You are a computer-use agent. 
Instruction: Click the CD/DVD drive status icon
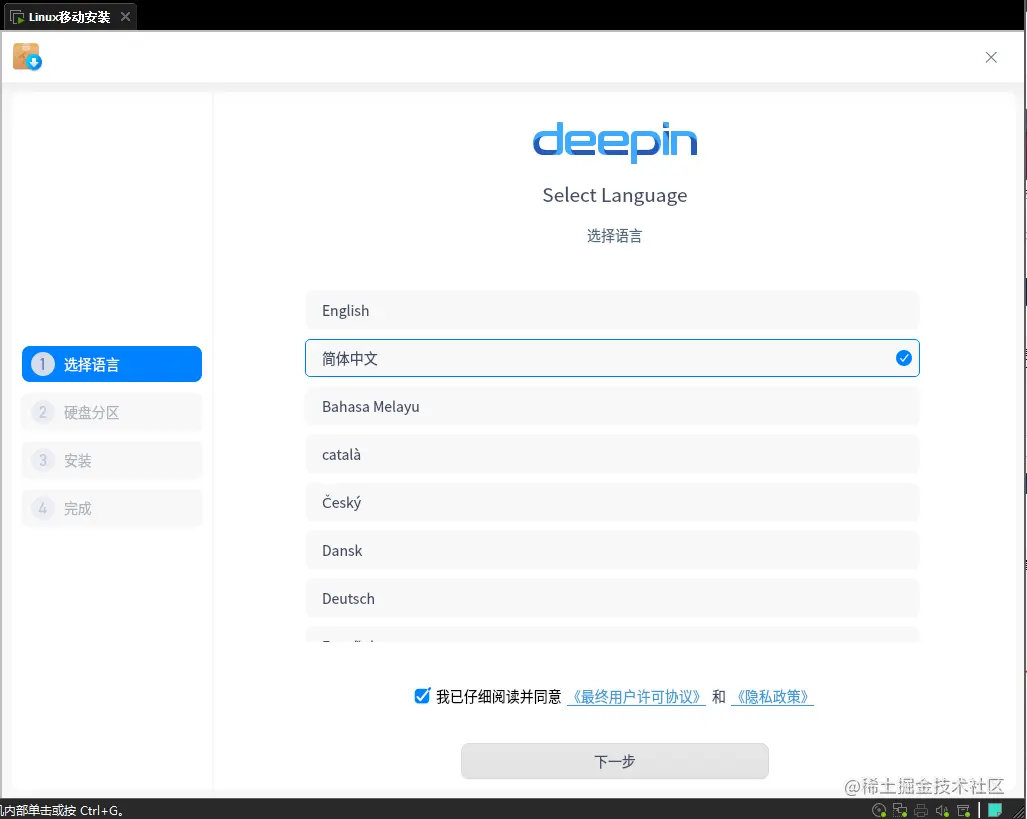(879, 810)
